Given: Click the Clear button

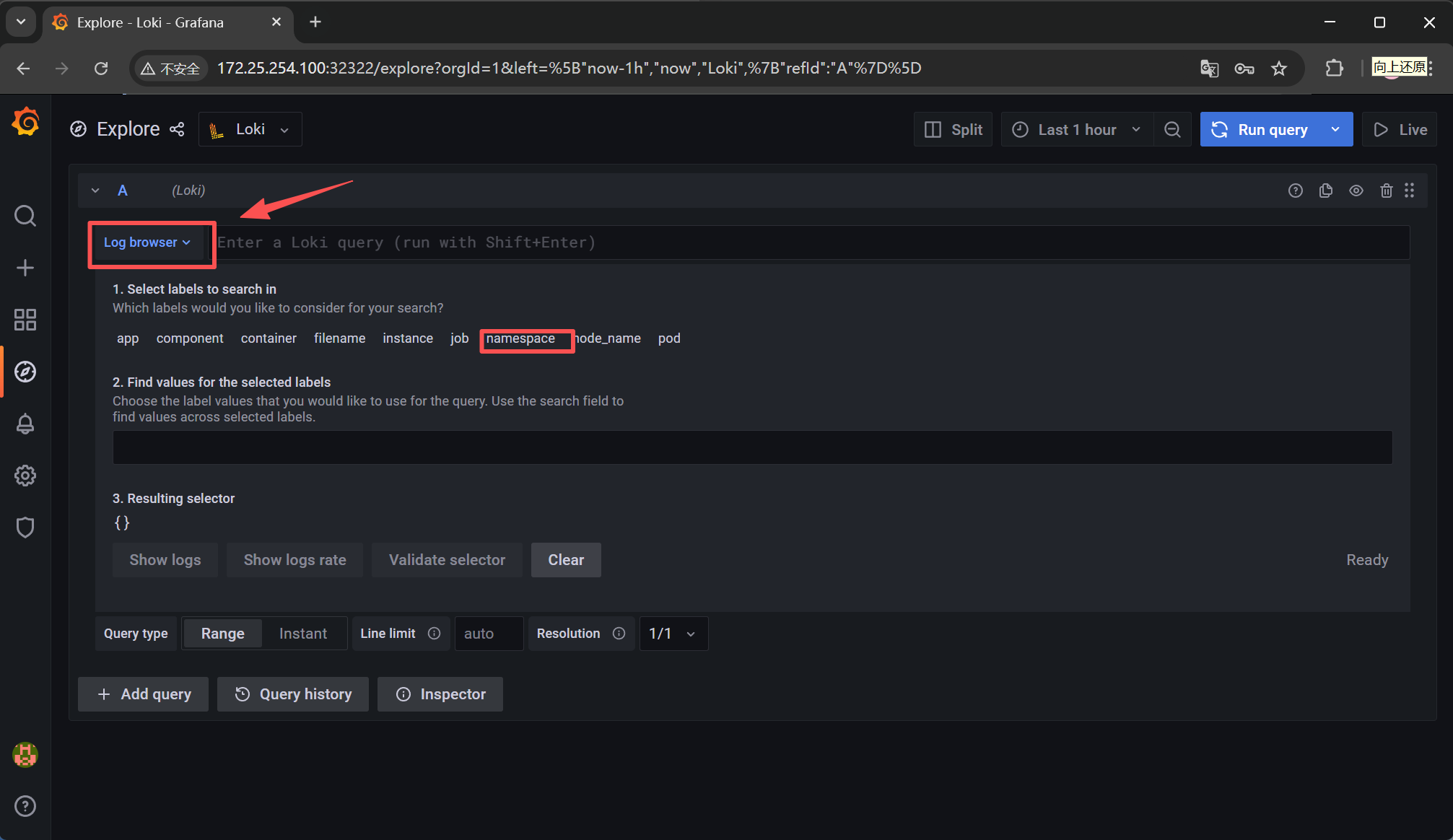Looking at the screenshot, I should [566, 560].
